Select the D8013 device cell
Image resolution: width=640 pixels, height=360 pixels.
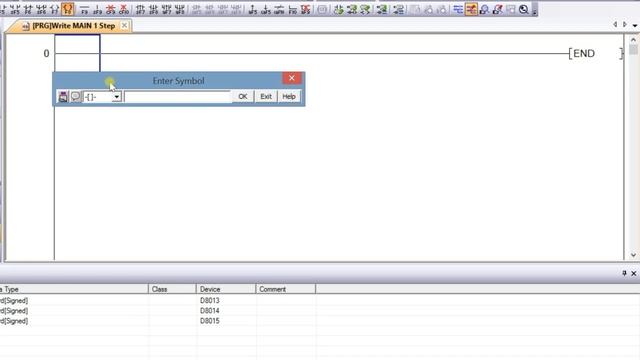click(x=226, y=300)
